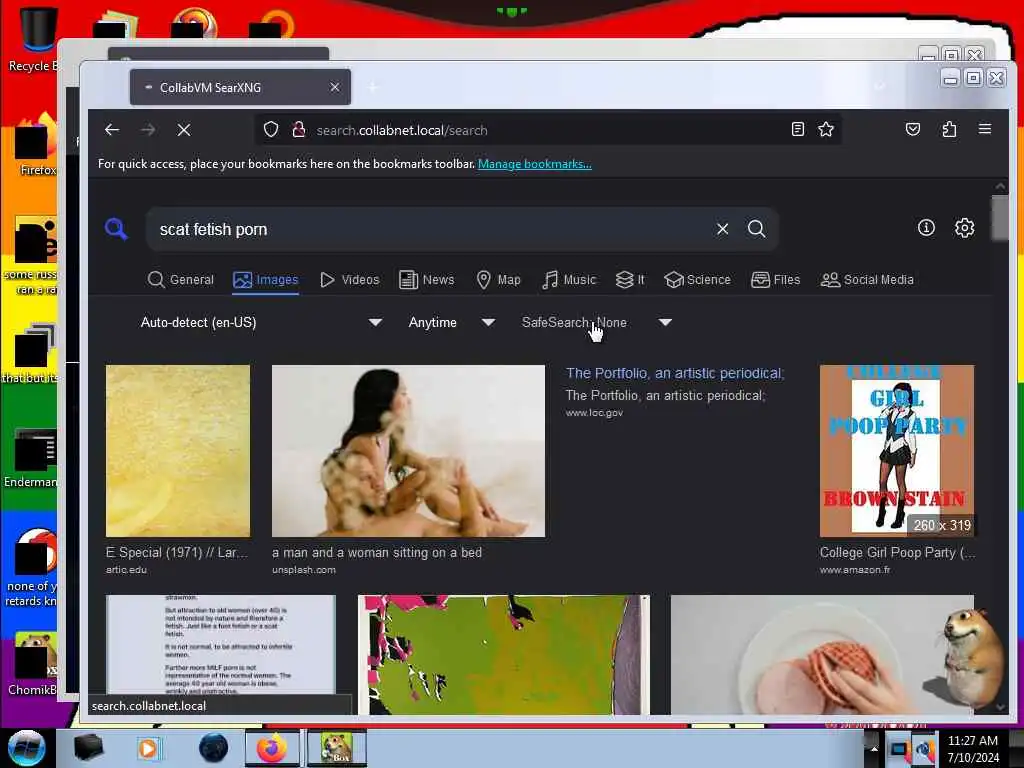The image size is (1024, 768).
Task: Select the IT category tab
Action: (x=630, y=280)
